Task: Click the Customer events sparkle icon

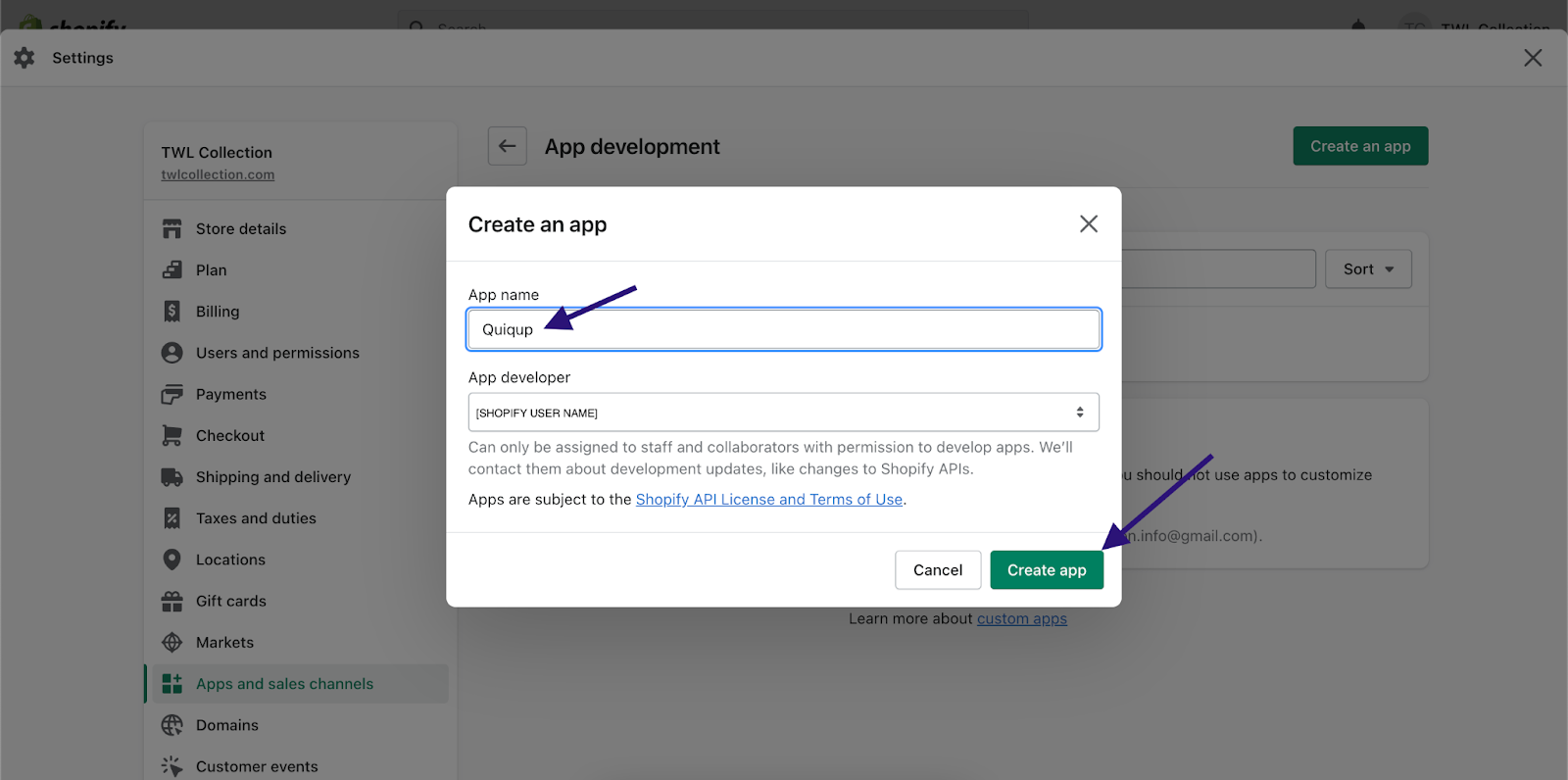Action: click(171, 766)
